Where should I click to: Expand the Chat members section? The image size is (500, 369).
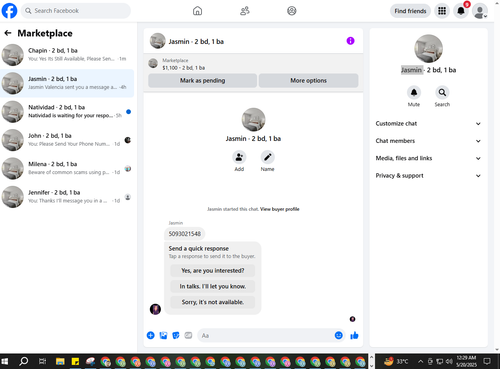point(428,141)
